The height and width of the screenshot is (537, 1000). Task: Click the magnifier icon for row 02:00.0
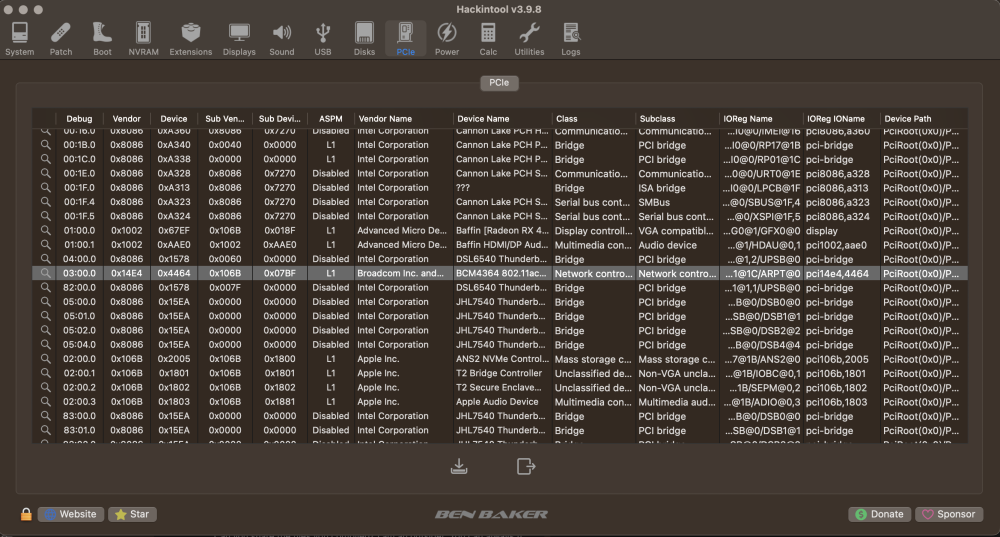(x=45, y=358)
